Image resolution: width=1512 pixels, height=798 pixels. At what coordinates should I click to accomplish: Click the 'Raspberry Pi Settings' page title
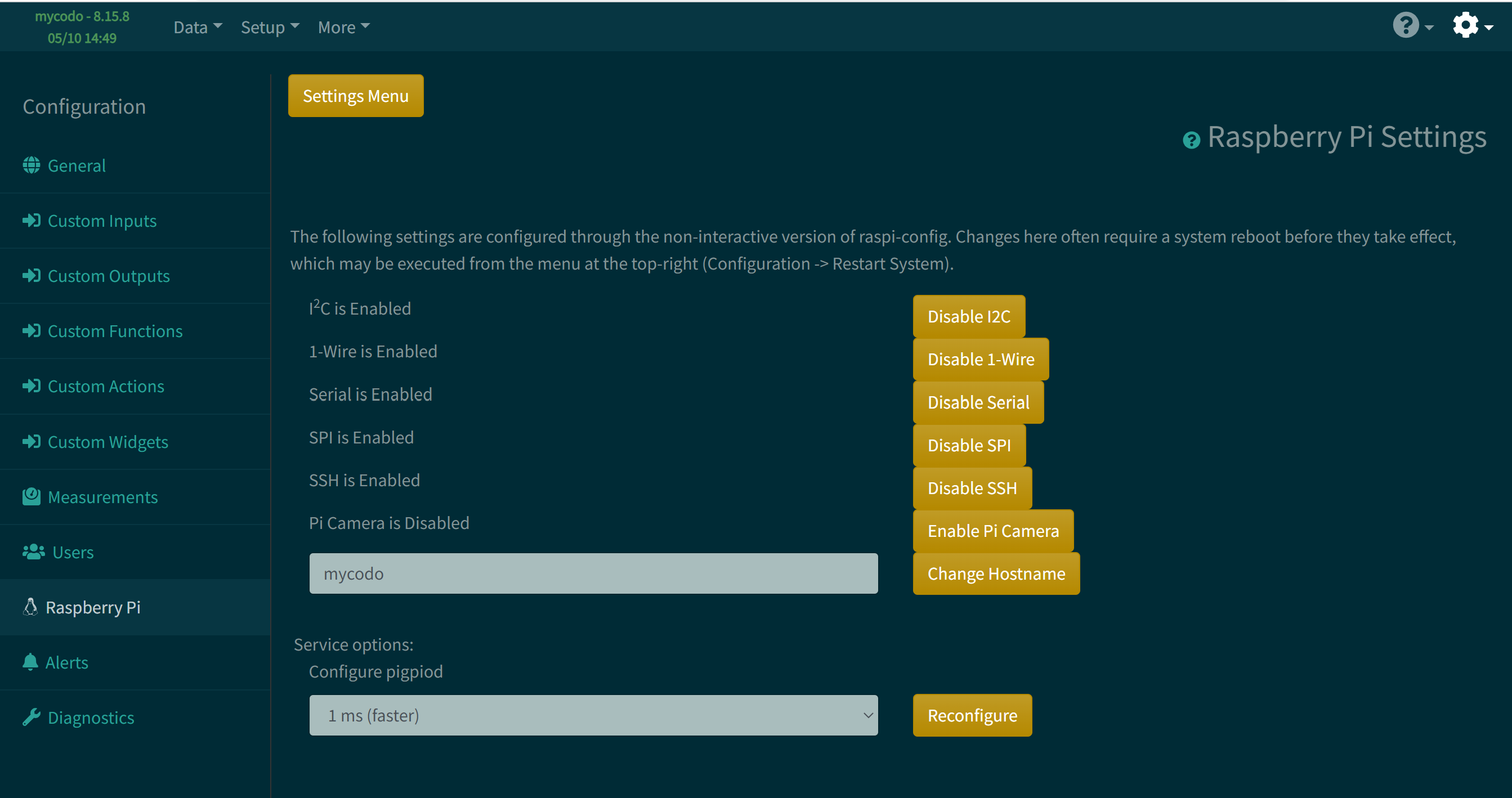click(1347, 137)
